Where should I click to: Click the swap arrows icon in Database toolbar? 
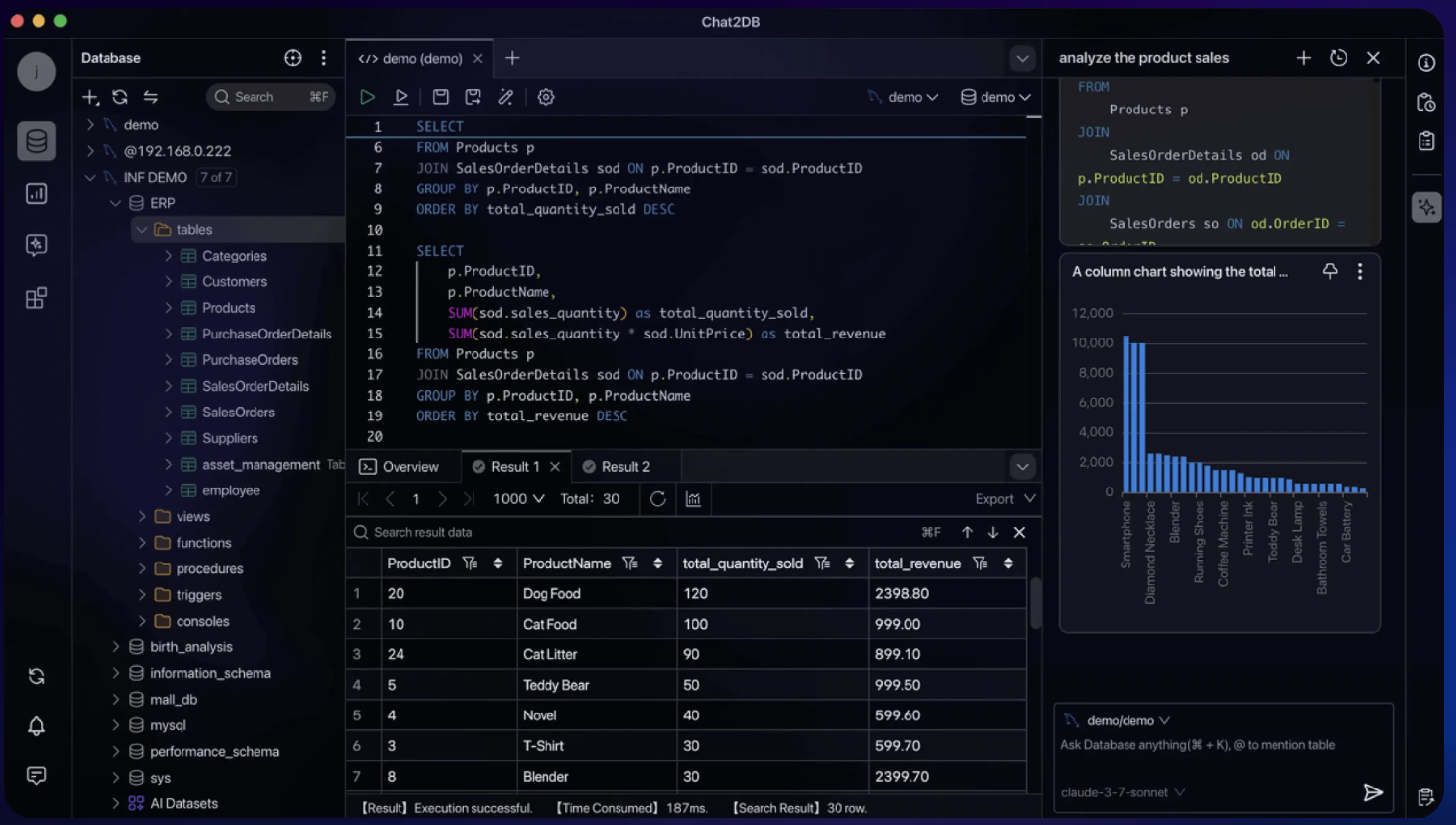point(151,97)
